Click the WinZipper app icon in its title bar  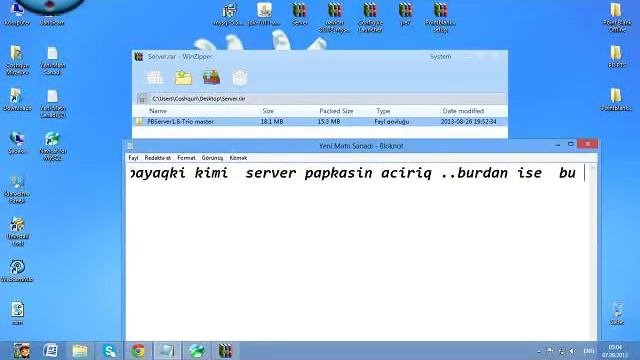[139, 56]
